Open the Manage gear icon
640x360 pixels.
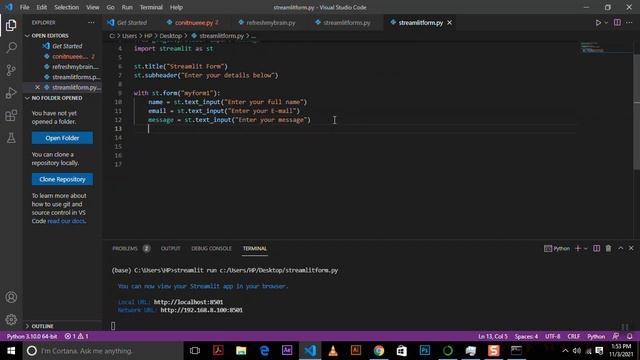[x=11, y=320]
